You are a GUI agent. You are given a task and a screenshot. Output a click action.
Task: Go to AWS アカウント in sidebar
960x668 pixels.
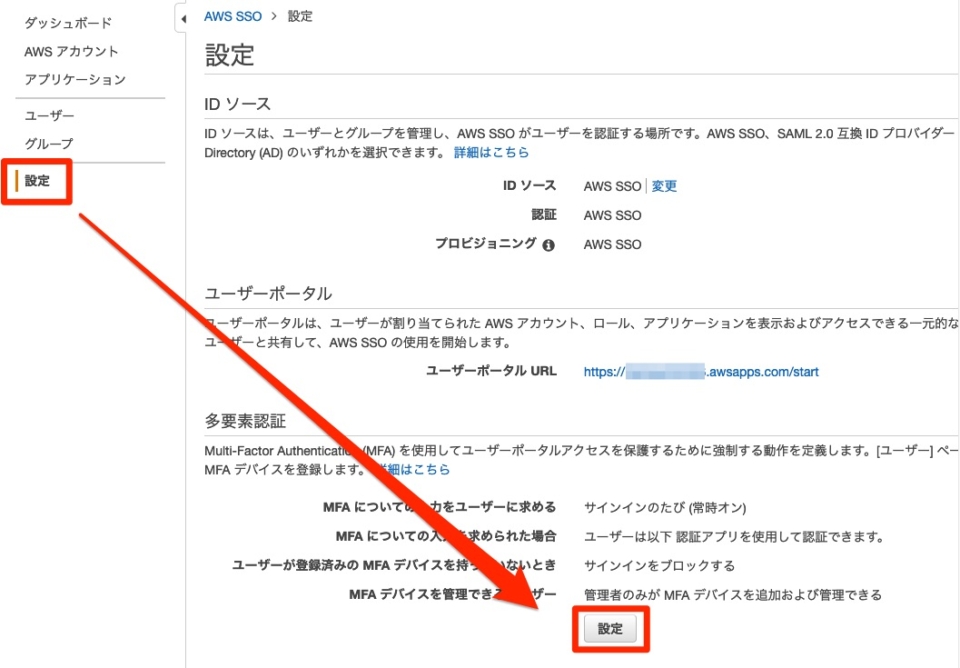tap(71, 51)
